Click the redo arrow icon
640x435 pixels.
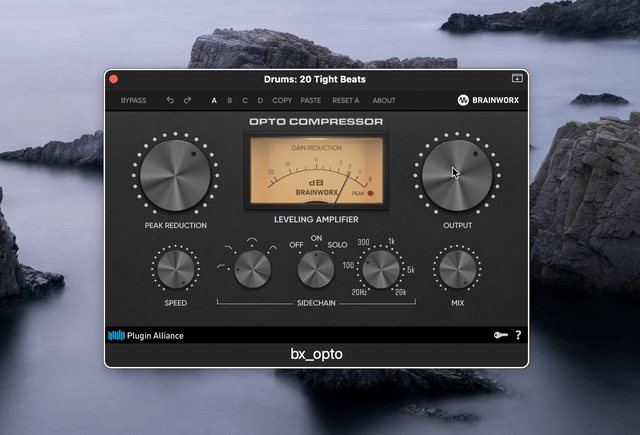click(187, 100)
